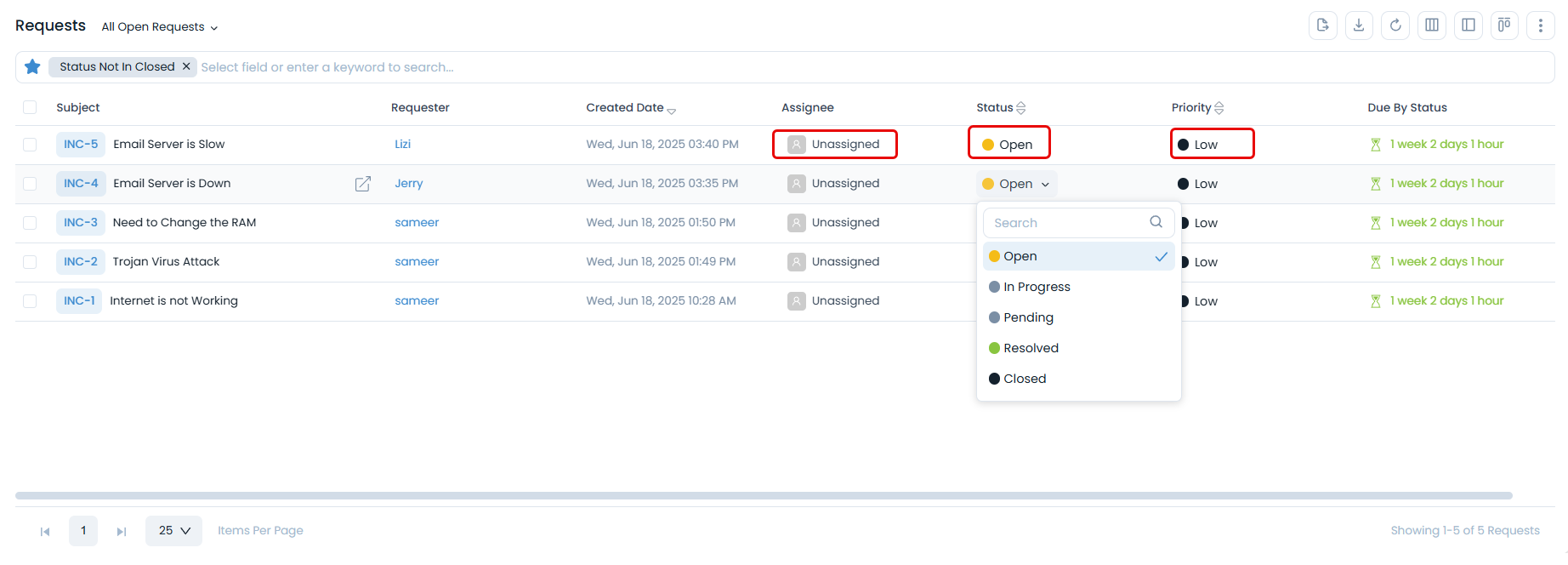Switch to Kanban board view icon
Screen dimensions: 1568x565
click(1504, 26)
